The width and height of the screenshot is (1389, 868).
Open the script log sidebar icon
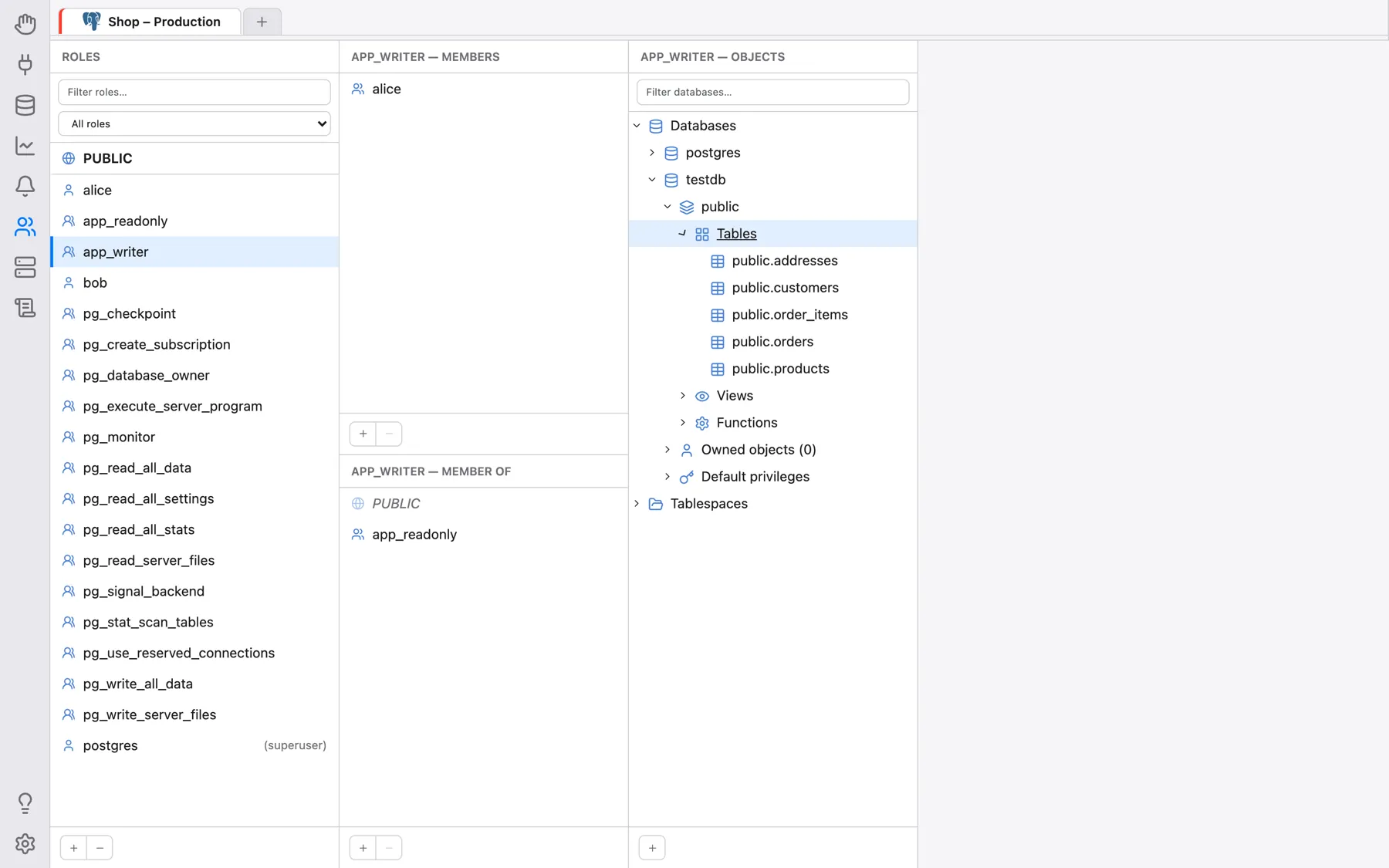25,307
